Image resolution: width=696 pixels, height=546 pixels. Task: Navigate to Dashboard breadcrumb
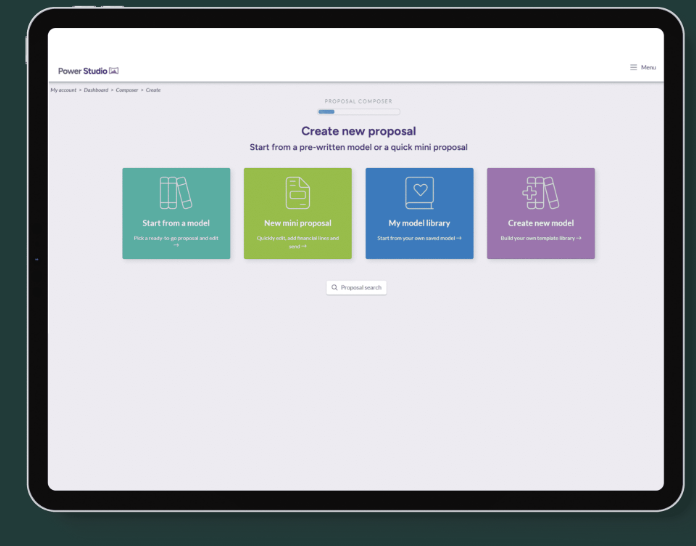point(96,90)
